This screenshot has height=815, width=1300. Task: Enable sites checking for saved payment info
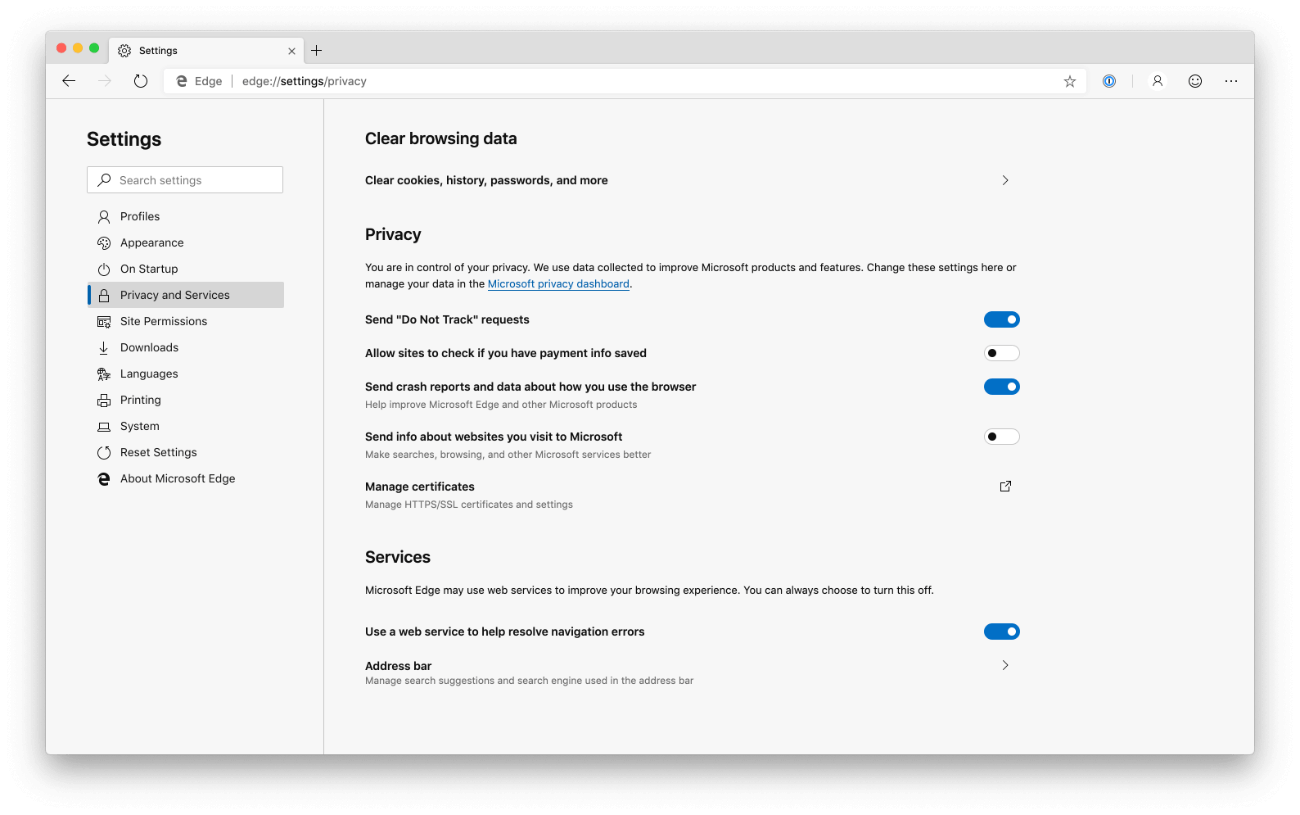point(1002,352)
